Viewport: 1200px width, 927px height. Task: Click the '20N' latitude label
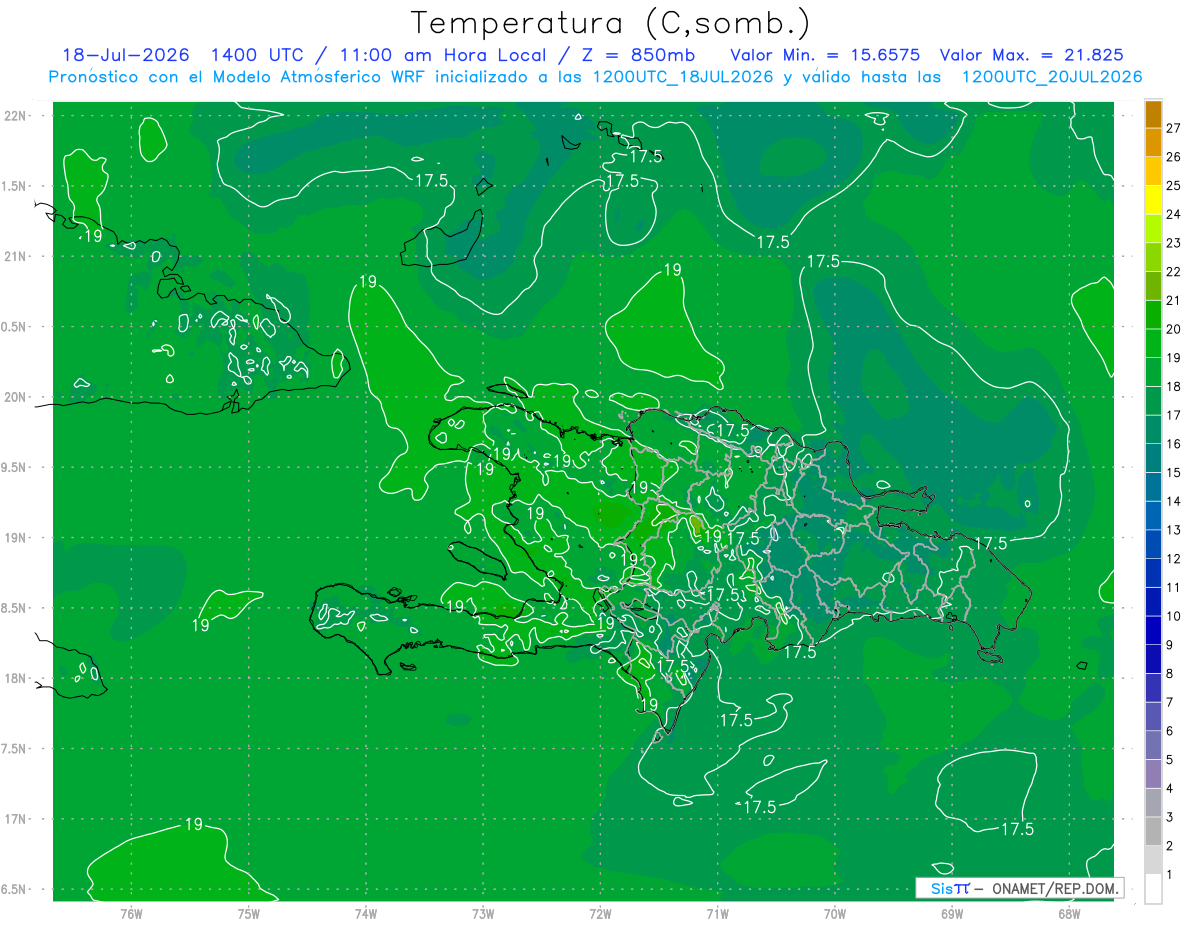(17, 397)
